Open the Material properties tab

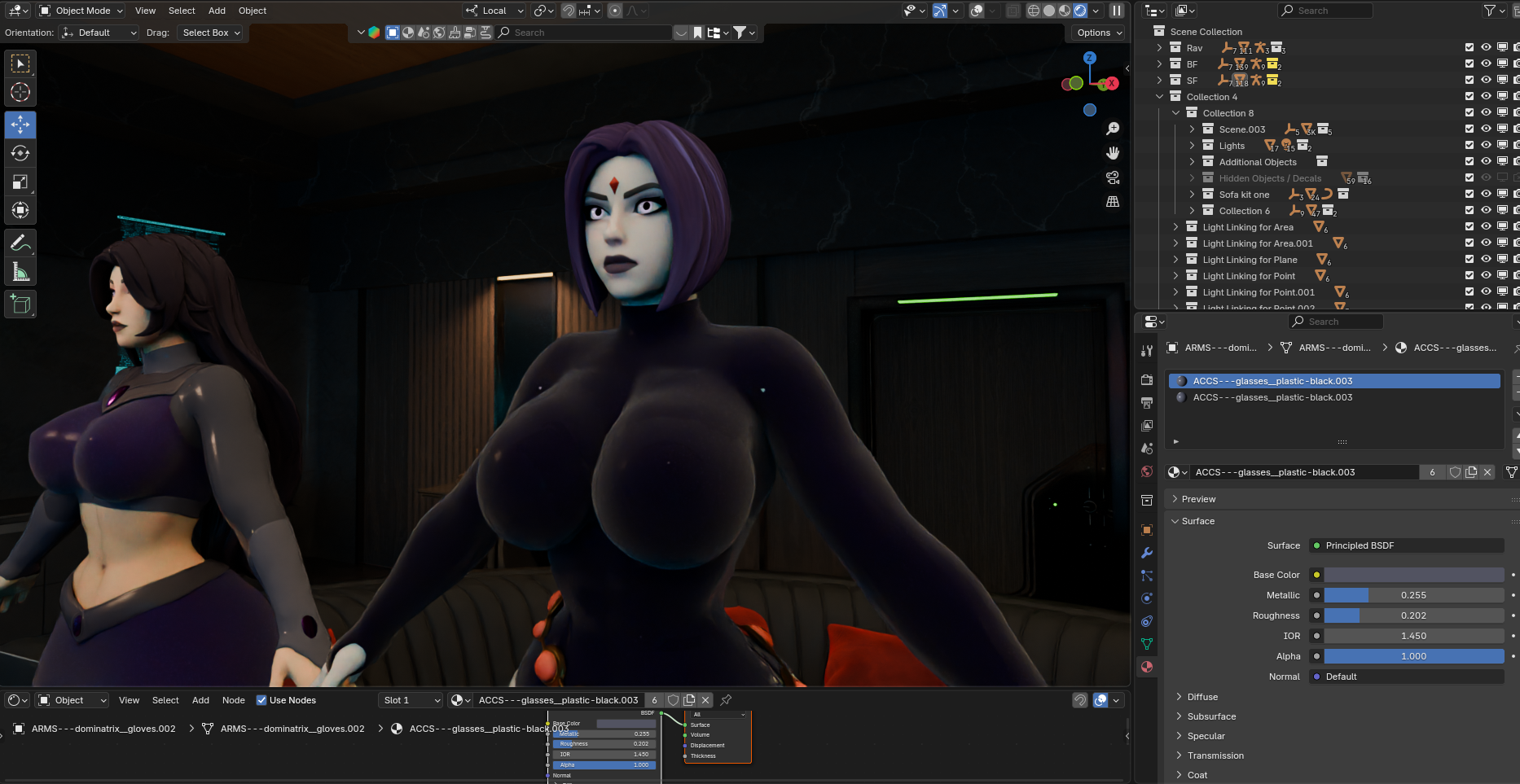tap(1147, 667)
